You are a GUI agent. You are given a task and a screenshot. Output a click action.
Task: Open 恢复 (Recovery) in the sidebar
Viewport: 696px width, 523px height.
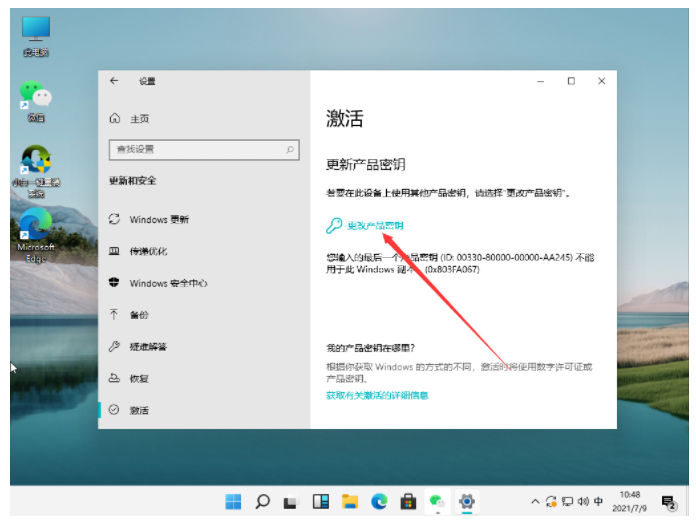(139, 378)
